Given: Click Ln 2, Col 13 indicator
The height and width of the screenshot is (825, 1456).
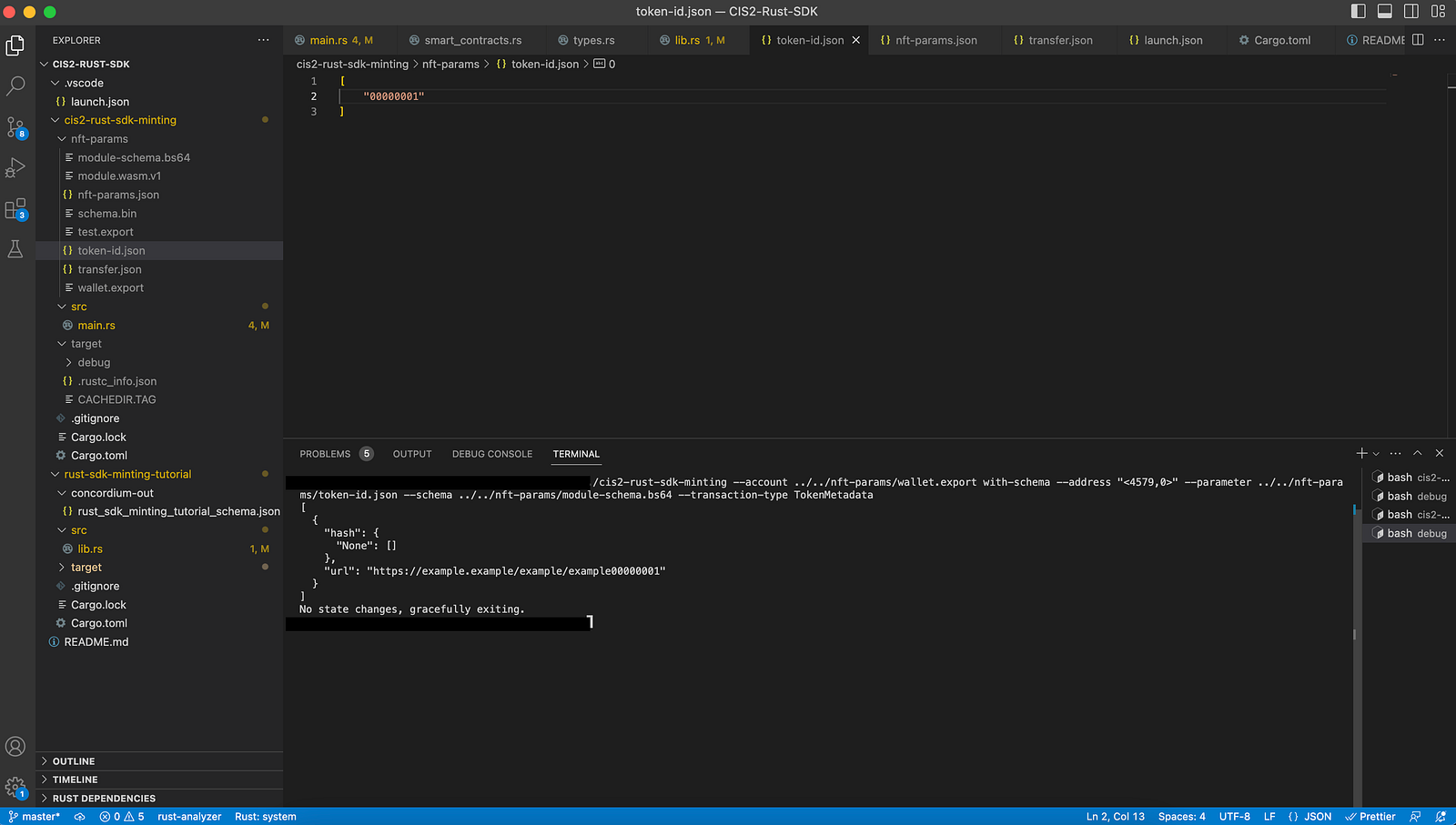Looking at the screenshot, I should pos(1116,816).
